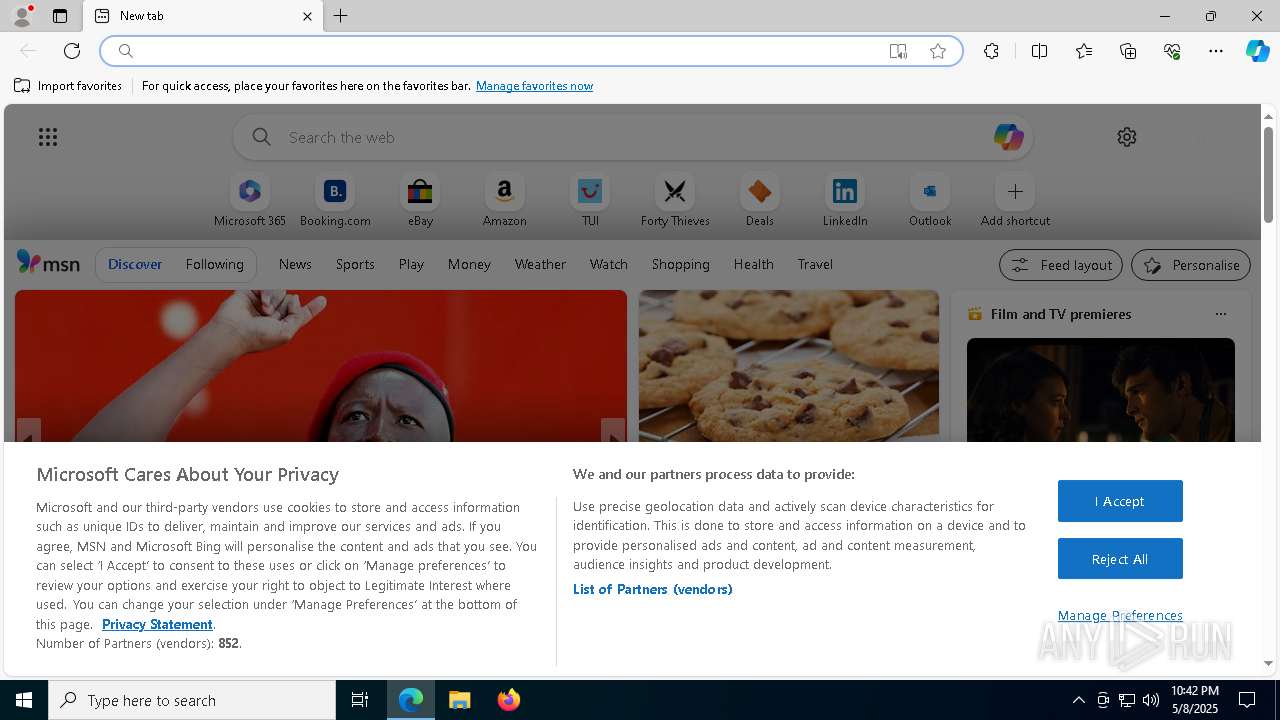Open the Travel section
This screenshot has width=1280, height=720.
click(x=815, y=264)
